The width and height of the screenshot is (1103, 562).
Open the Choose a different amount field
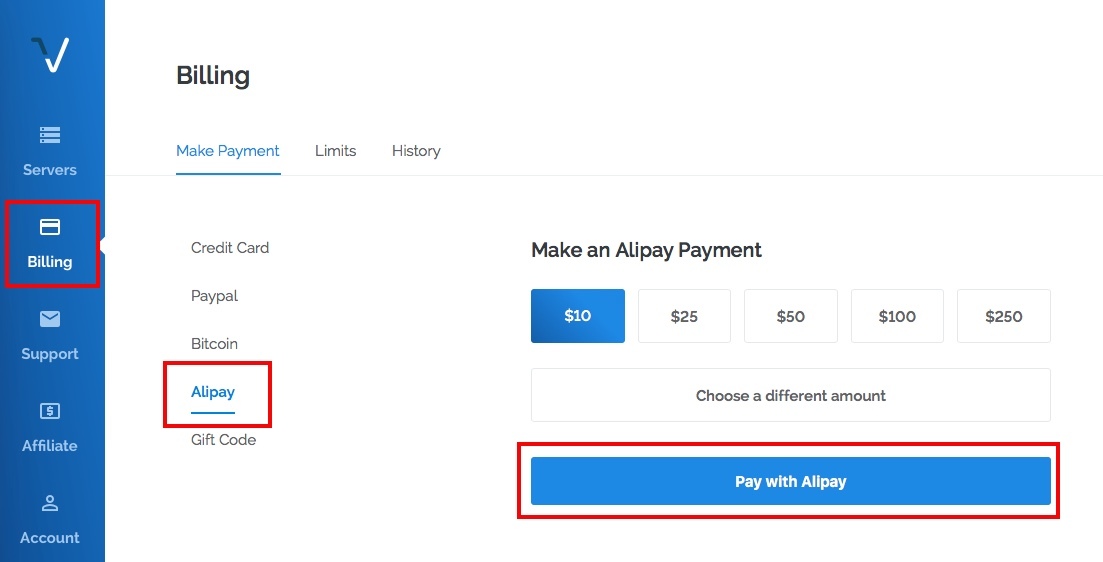791,395
